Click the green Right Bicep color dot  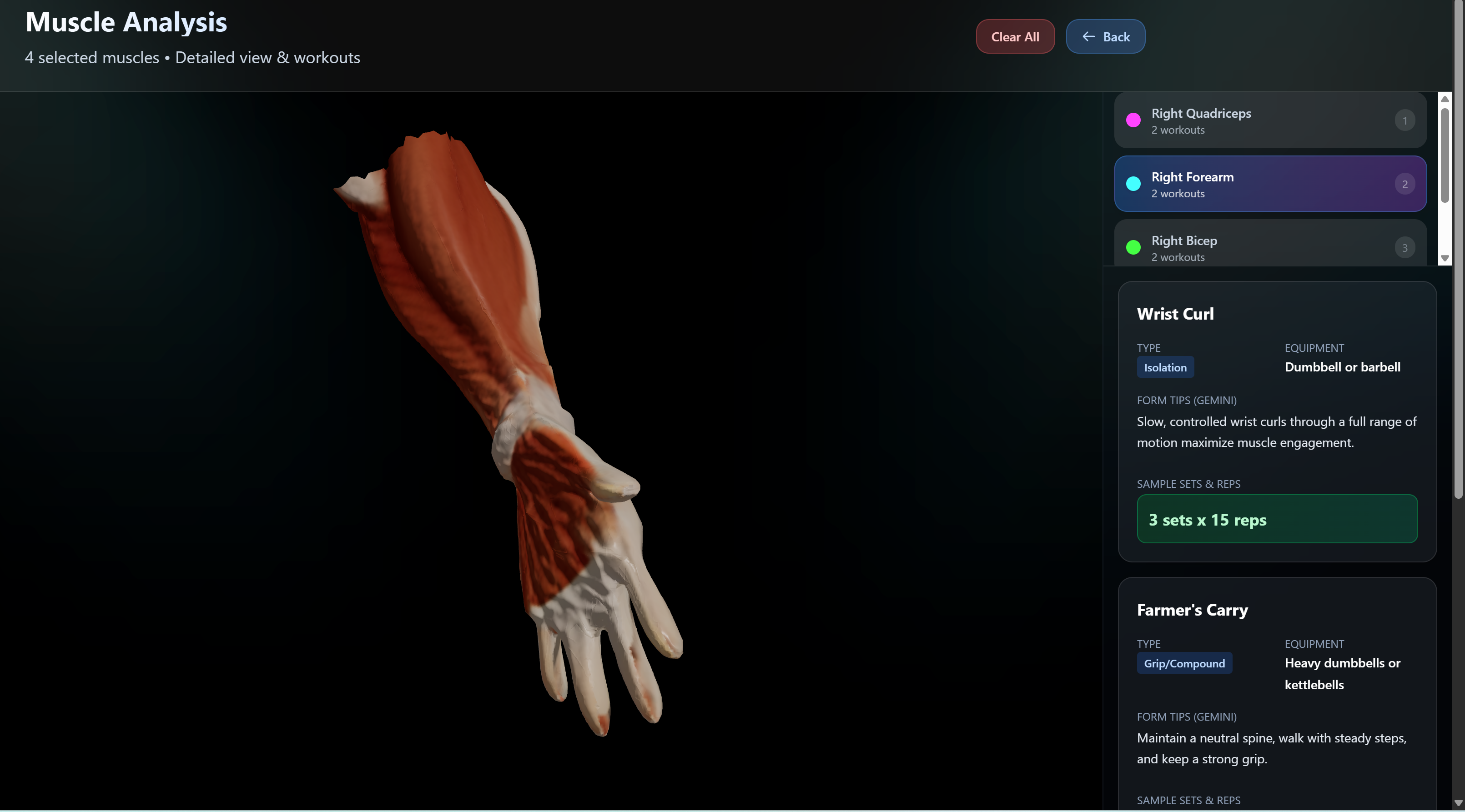pos(1133,247)
